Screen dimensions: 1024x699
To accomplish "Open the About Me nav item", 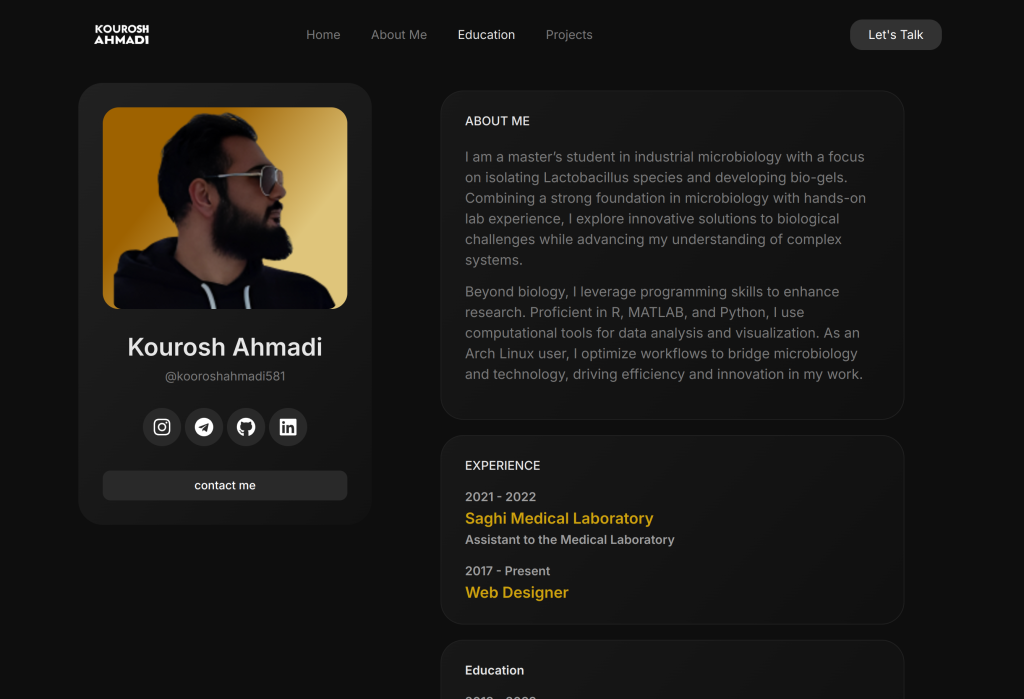I will (399, 35).
